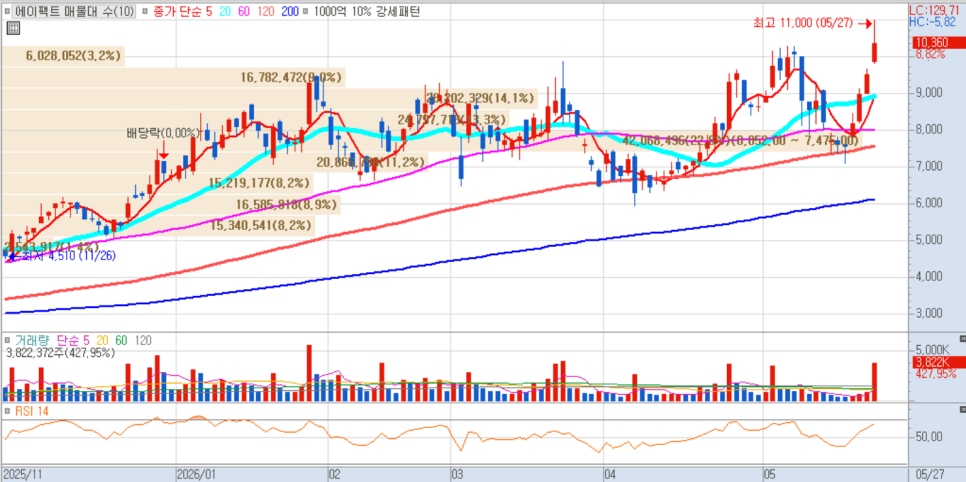Click the 최고 11,000 (05/27) high marker label
Viewport: 966px width, 482px height.
803,23
